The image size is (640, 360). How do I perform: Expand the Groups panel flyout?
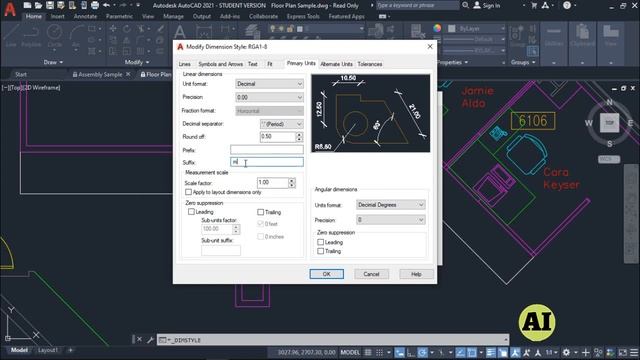click(x=523, y=62)
